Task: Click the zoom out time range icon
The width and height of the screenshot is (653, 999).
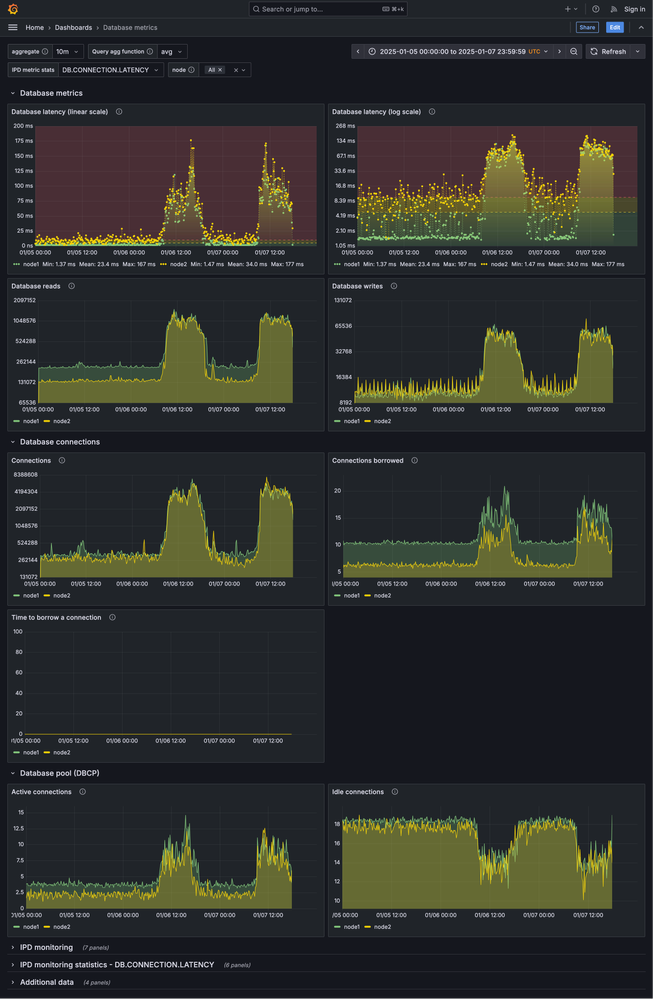Action: (574, 52)
